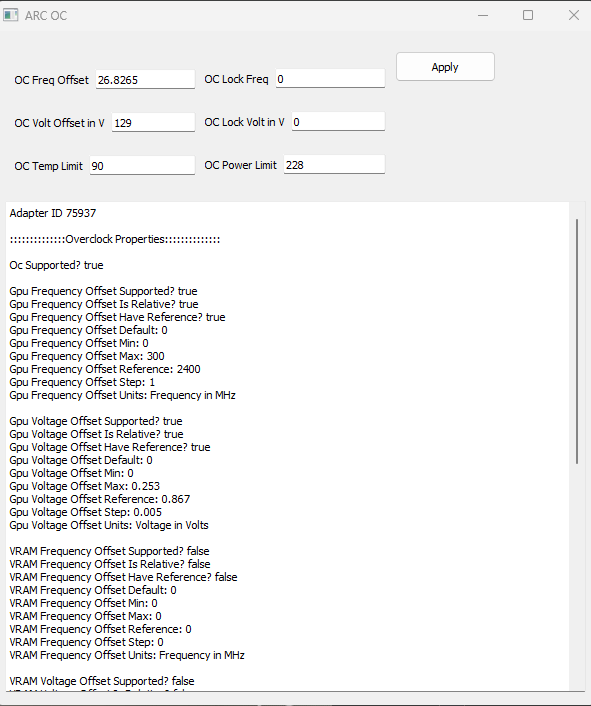Click 'Gpu Voltage Offset Default: 0' line

81,461
